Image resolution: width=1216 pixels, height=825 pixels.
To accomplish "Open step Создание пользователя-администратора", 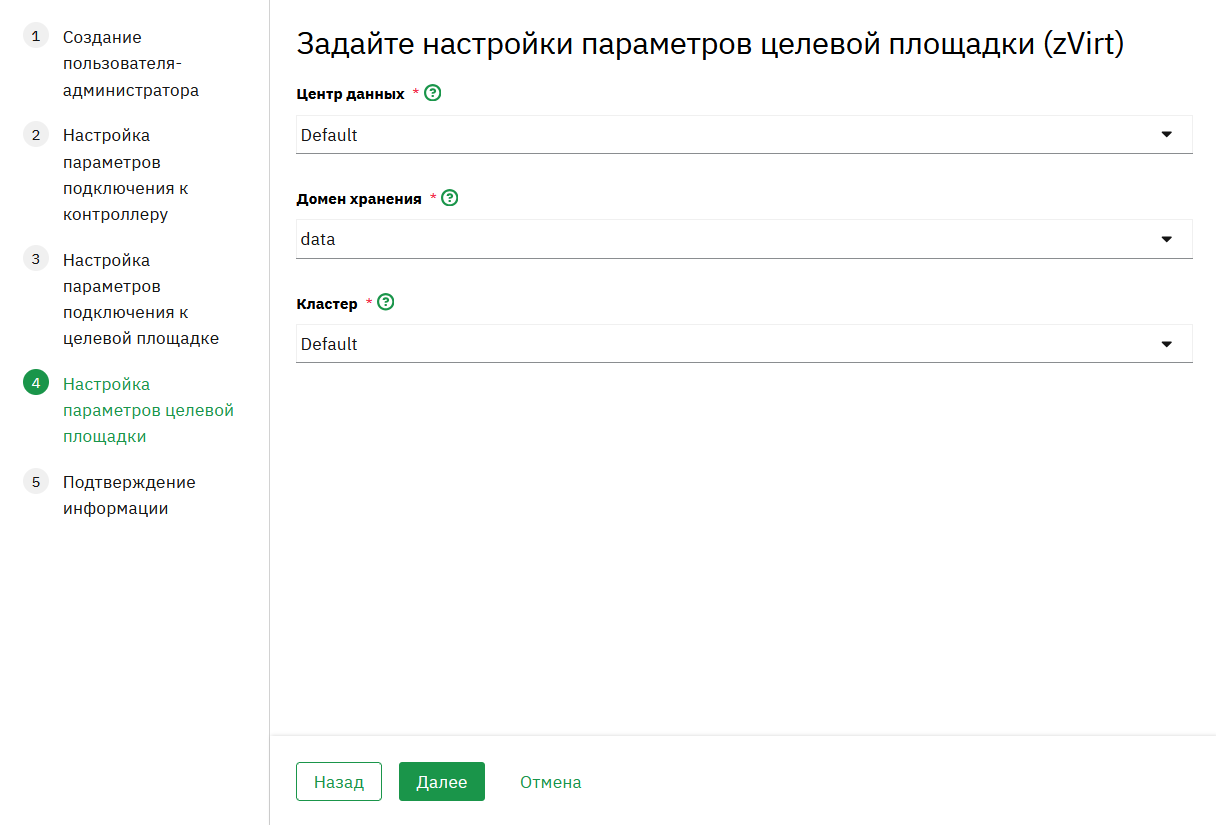I will point(131,64).
